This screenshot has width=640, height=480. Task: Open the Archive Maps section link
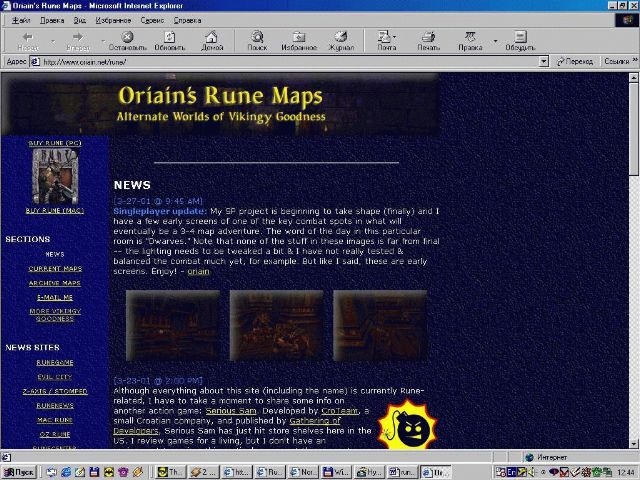click(x=55, y=283)
